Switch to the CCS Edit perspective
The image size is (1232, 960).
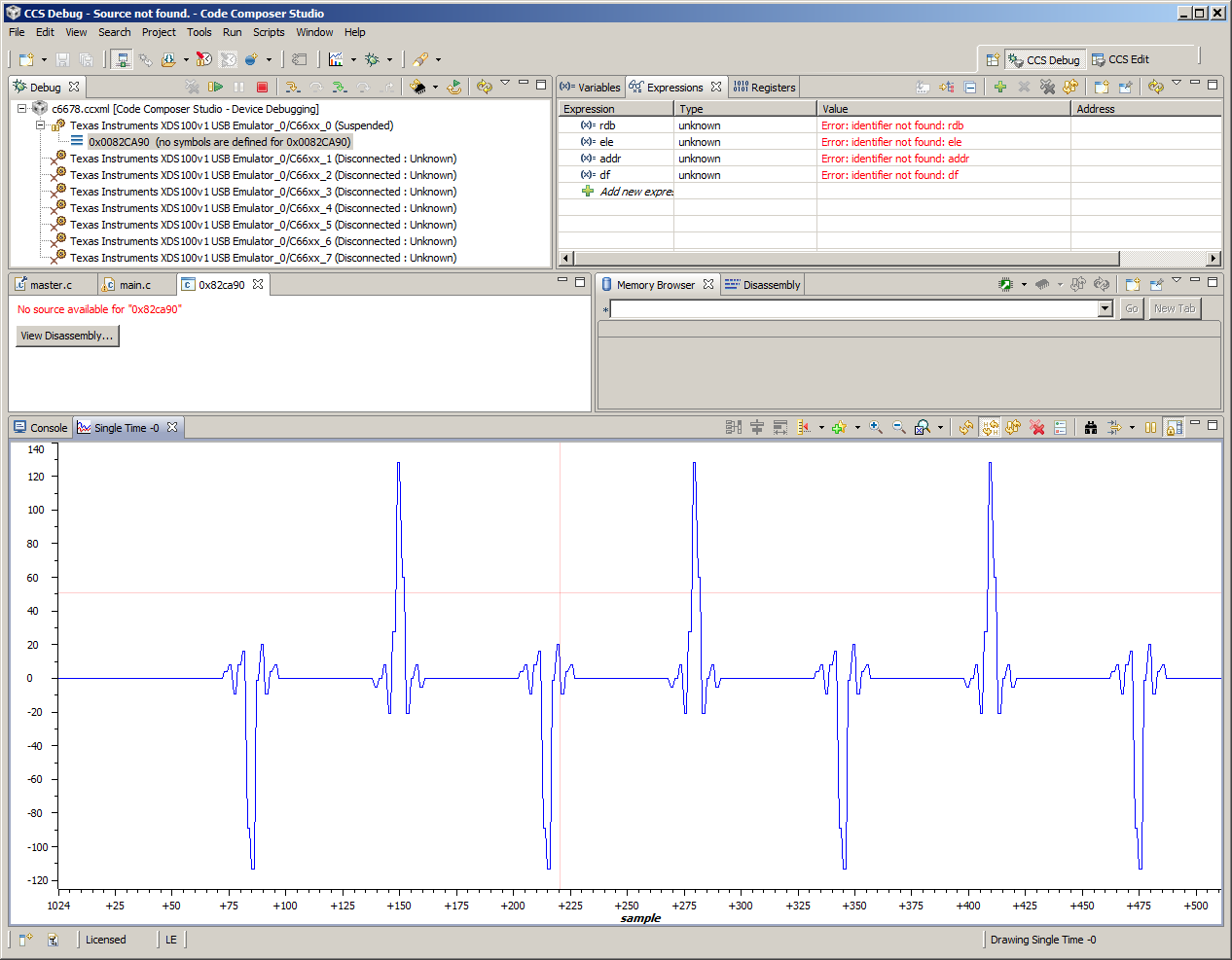[x=1120, y=59]
